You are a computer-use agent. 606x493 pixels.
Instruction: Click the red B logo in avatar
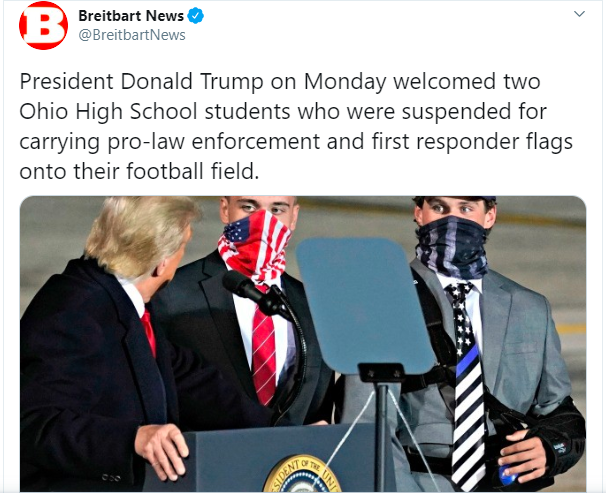pyautogui.click(x=43, y=26)
